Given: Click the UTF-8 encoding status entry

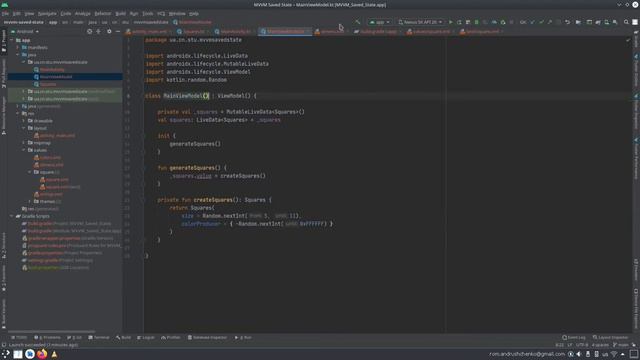Looking at the screenshot, I should (582, 345).
